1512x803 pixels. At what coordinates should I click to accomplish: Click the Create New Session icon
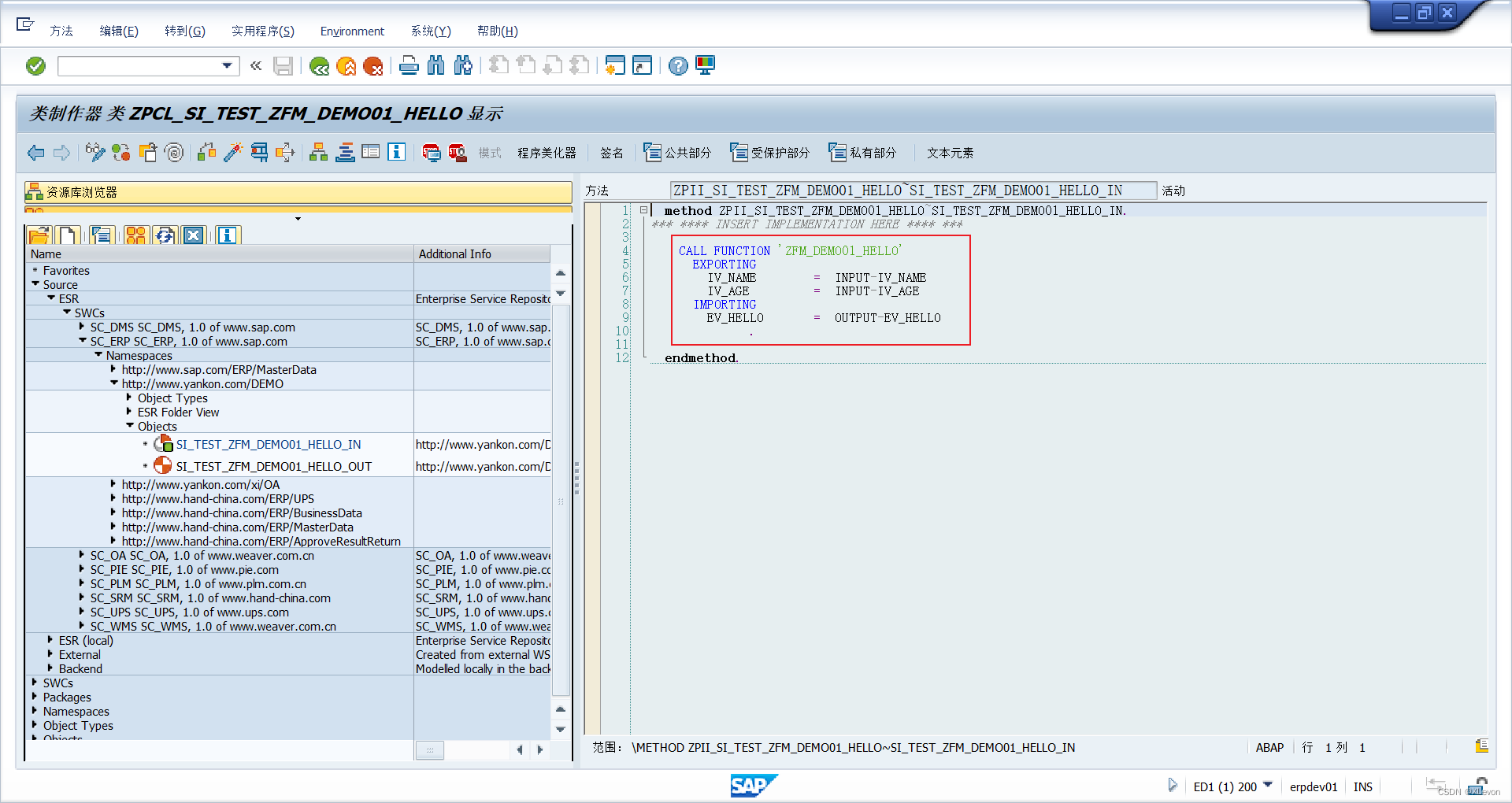615,65
